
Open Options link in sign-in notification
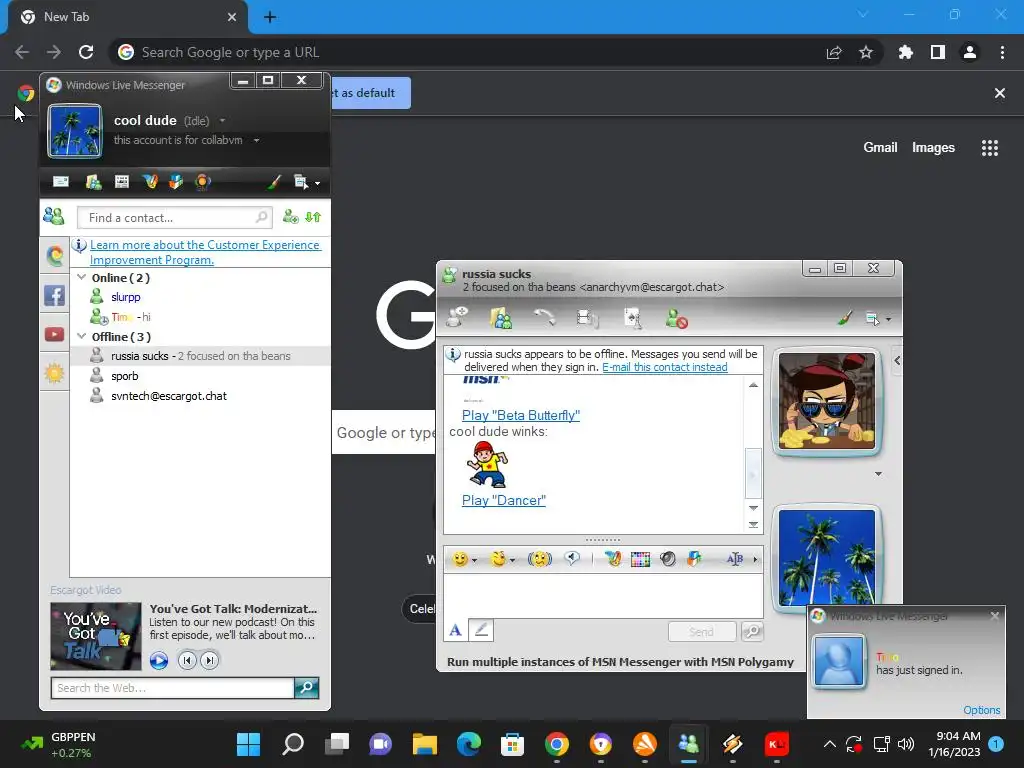coord(982,710)
